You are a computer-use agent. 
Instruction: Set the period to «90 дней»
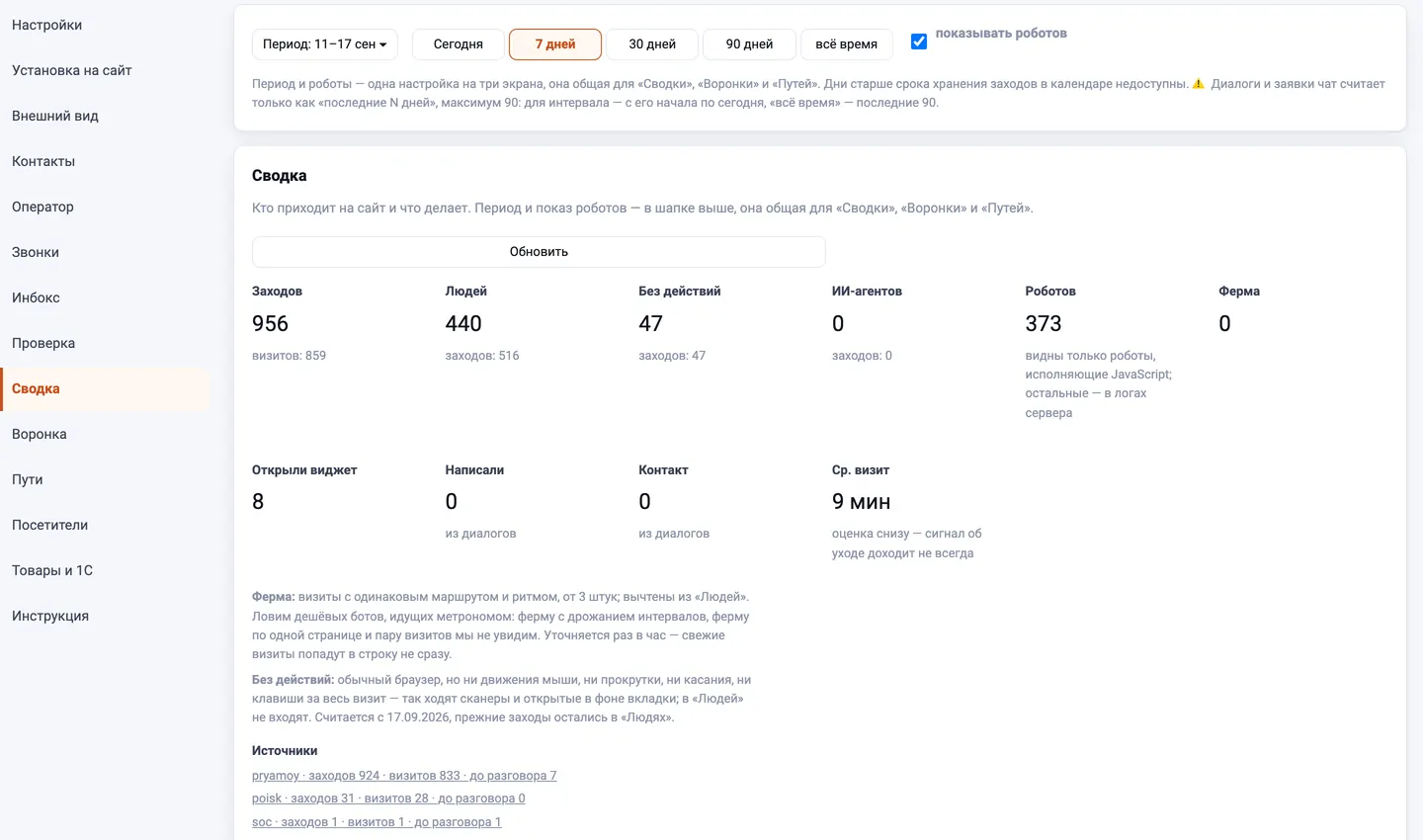tap(749, 44)
